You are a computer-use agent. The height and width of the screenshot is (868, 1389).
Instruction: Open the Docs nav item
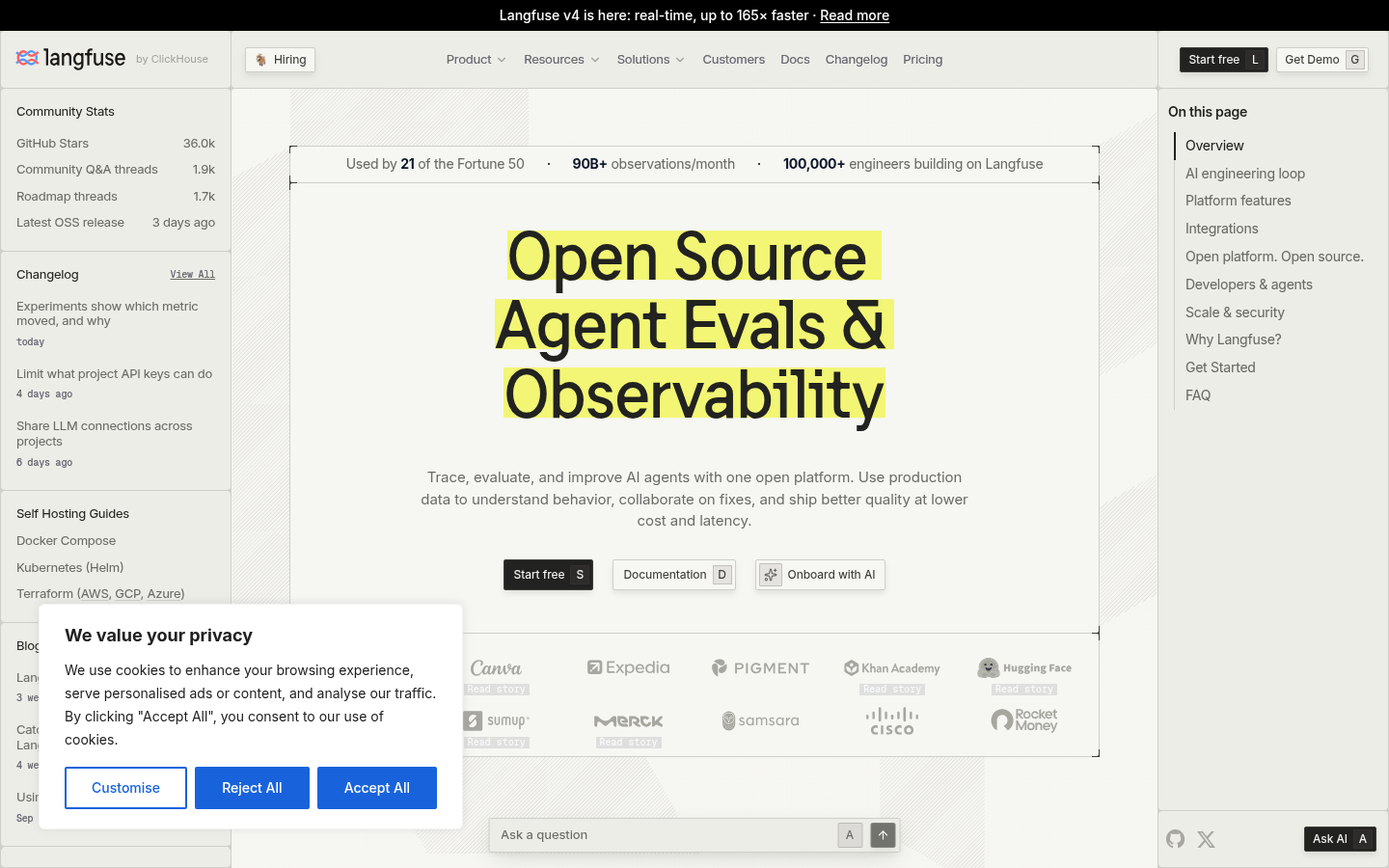pos(795,60)
